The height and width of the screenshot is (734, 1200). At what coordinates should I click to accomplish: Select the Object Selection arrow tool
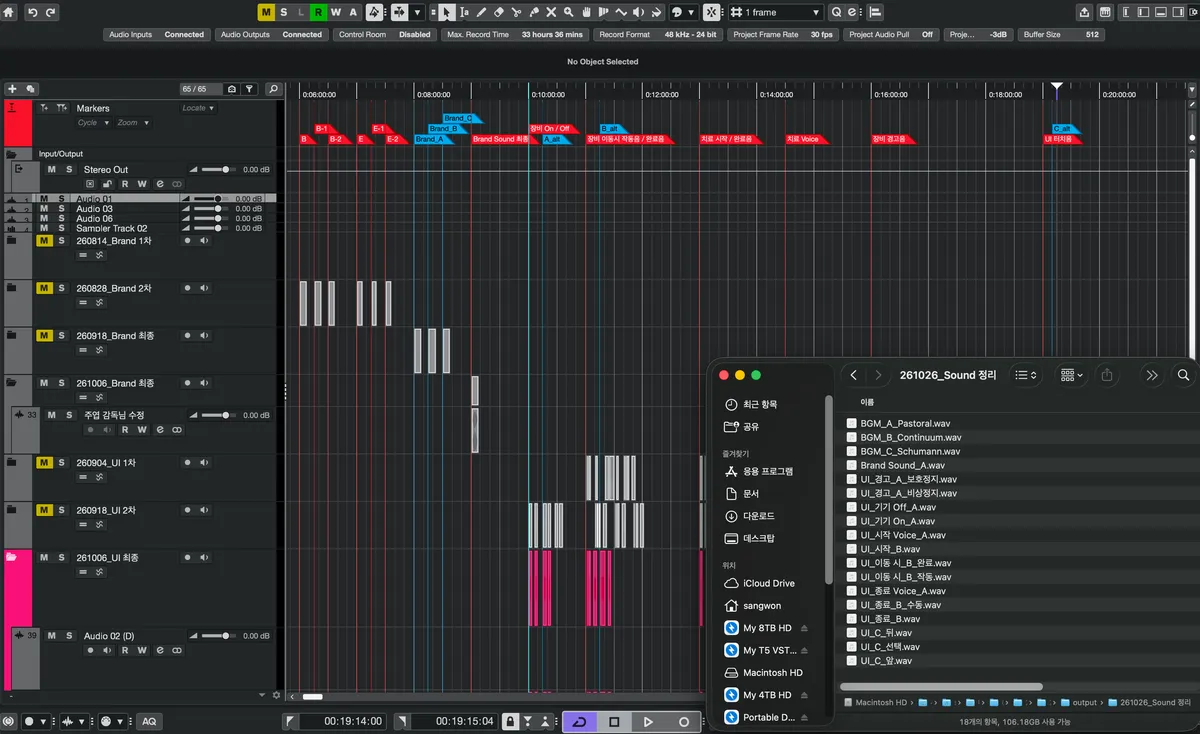(x=447, y=12)
